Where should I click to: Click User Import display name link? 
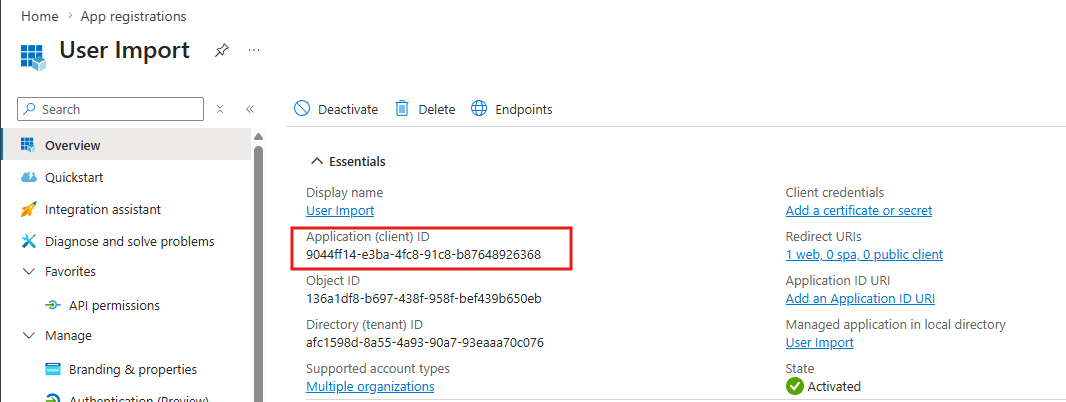pos(340,211)
